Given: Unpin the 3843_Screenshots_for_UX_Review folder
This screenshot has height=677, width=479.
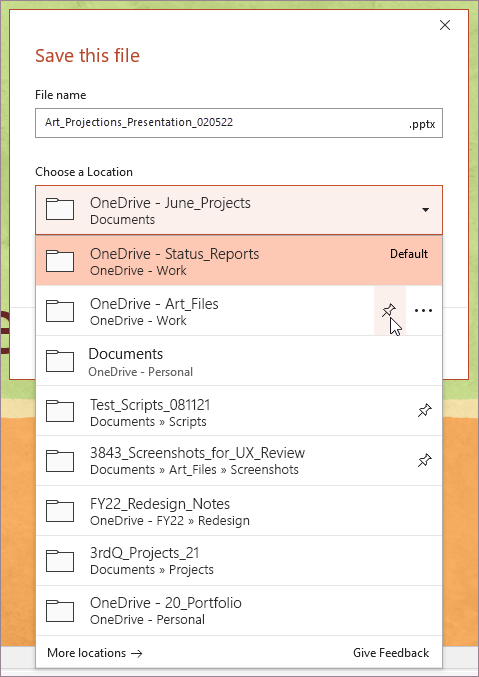Looking at the screenshot, I should coord(425,460).
